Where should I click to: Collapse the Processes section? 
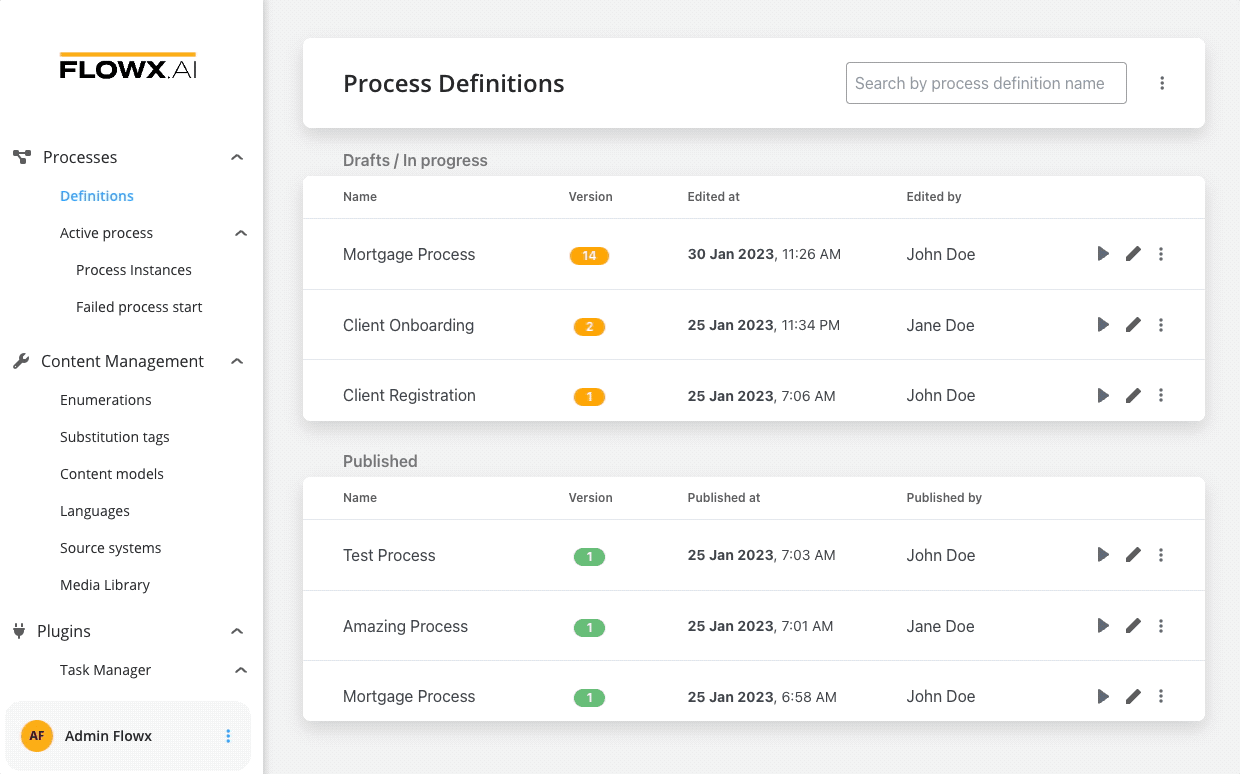pyautogui.click(x=237, y=157)
